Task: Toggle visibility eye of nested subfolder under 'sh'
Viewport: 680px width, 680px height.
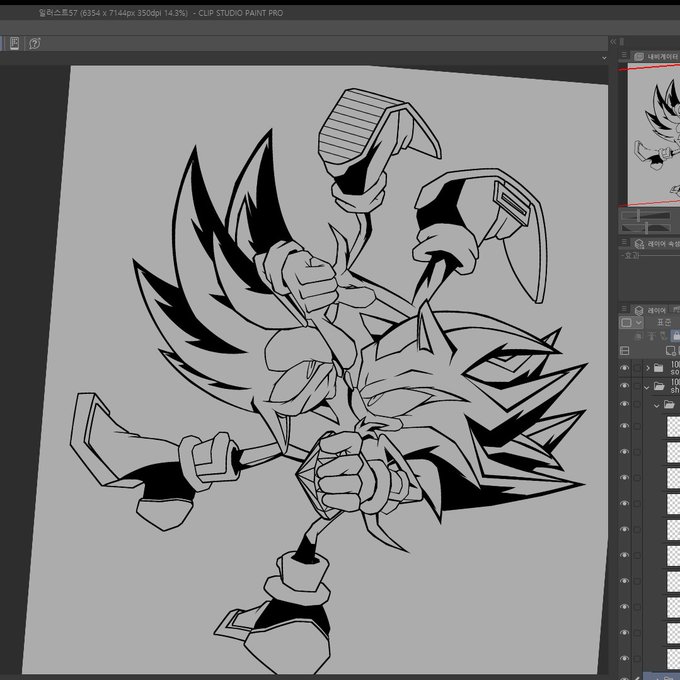Action: tap(624, 404)
